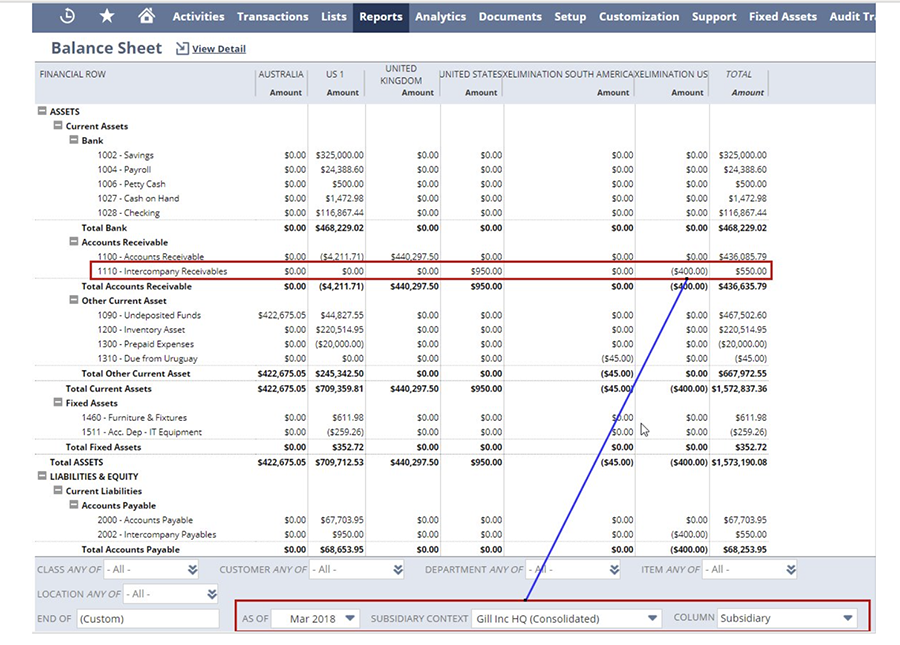
Task: Expand the Department filter multi-select
Action: [x=613, y=569]
